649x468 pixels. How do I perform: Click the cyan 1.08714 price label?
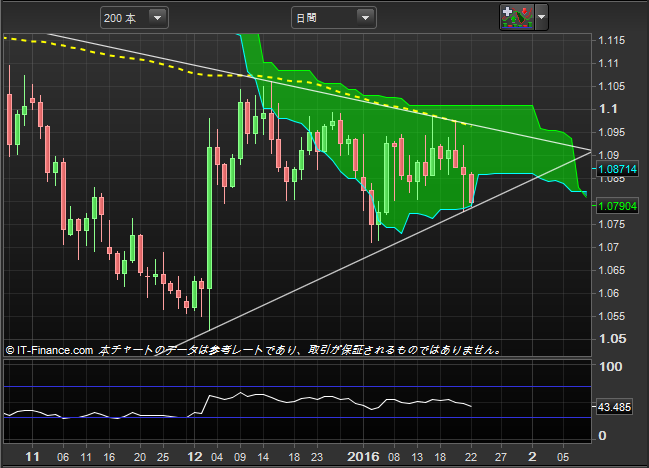(617, 169)
